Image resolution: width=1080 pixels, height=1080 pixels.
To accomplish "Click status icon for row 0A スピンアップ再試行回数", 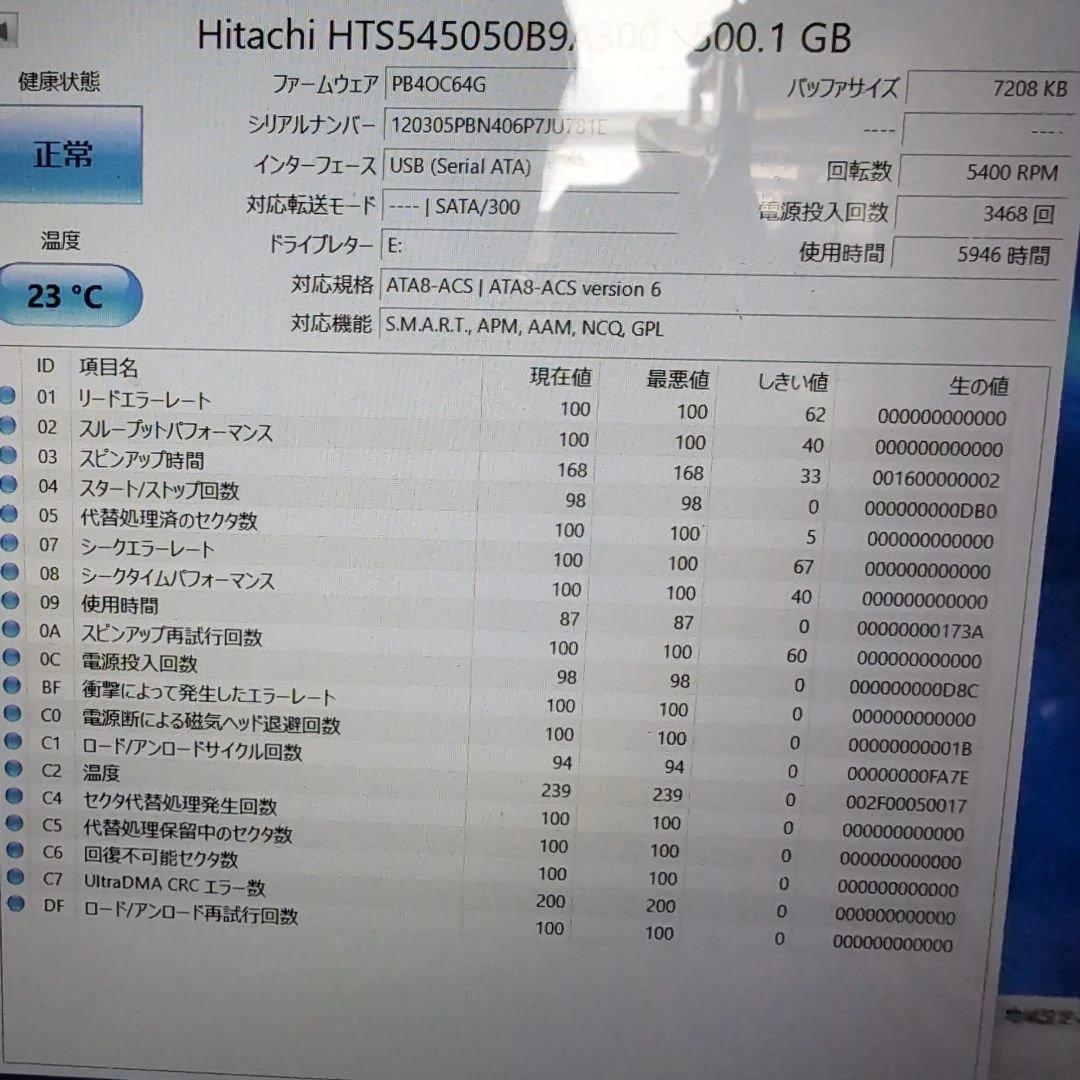I will point(10,630).
